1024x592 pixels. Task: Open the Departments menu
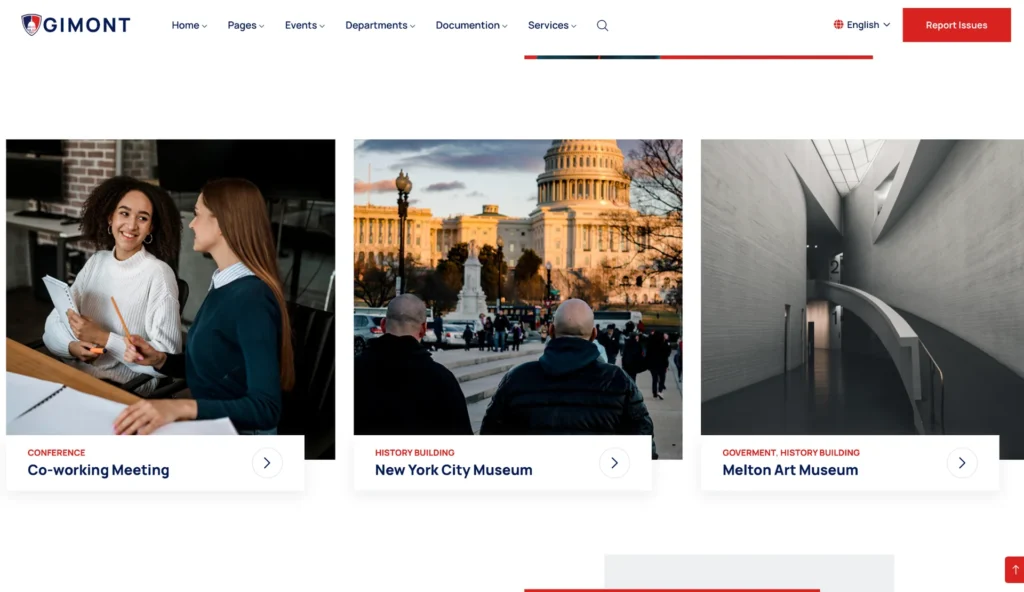tap(380, 26)
